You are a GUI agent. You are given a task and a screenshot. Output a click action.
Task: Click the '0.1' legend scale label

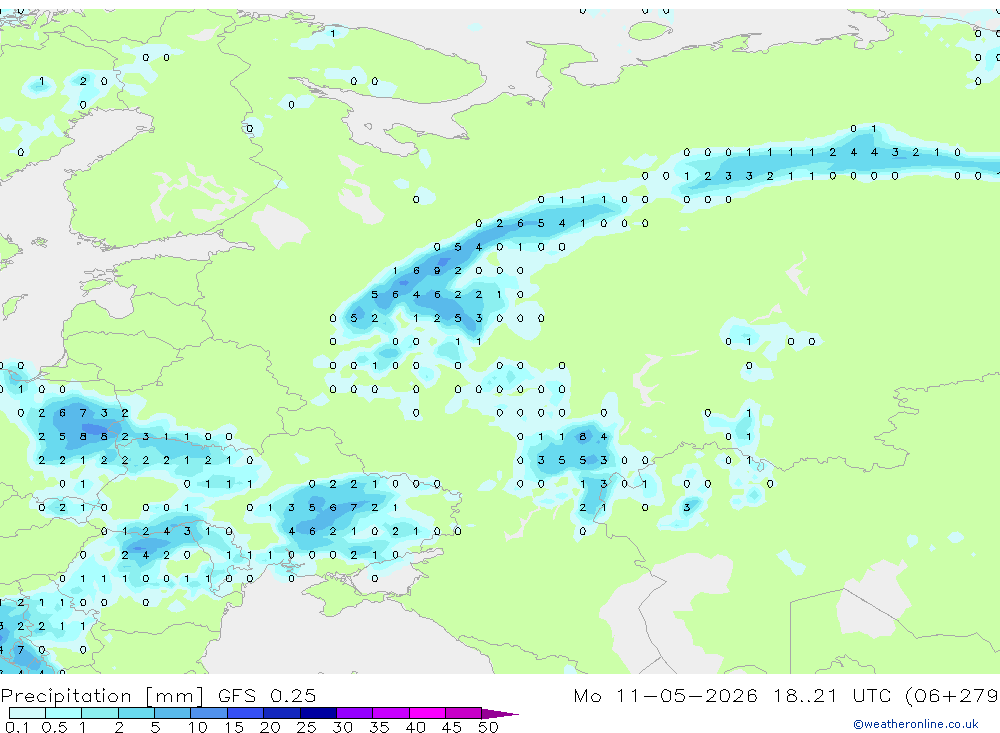point(17,727)
